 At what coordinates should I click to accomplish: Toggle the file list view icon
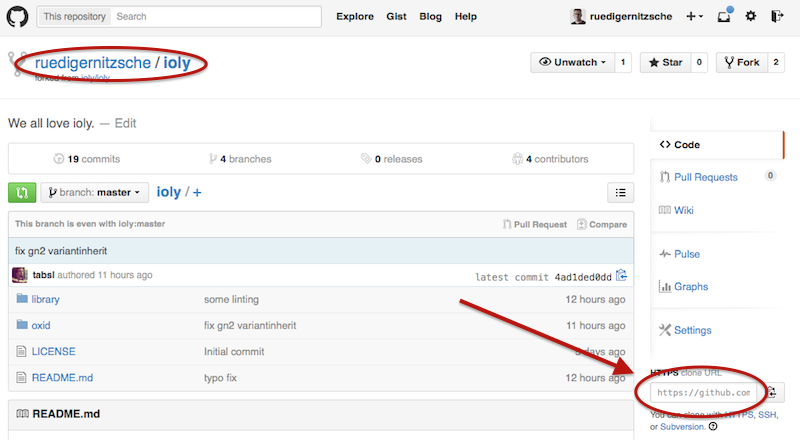point(620,192)
